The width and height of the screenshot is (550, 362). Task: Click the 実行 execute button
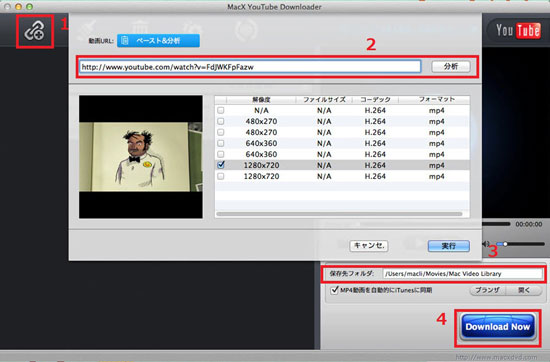(x=449, y=246)
